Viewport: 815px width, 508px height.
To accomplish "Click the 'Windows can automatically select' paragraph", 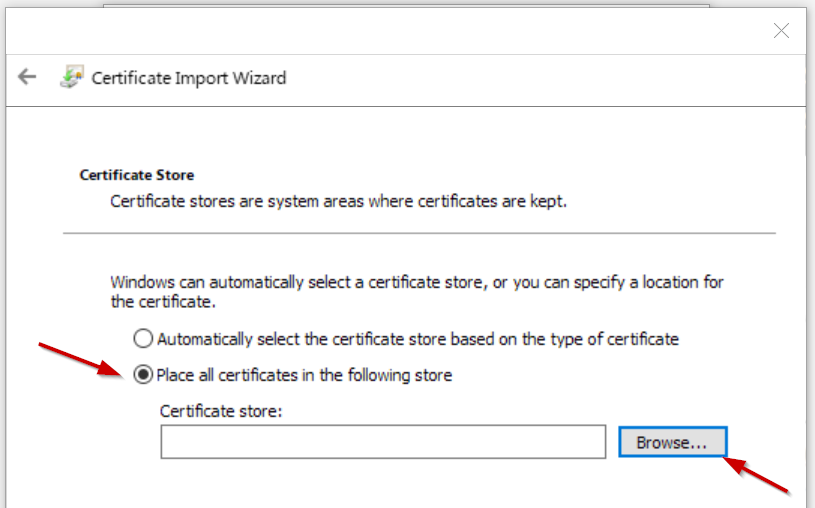I will [x=416, y=291].
